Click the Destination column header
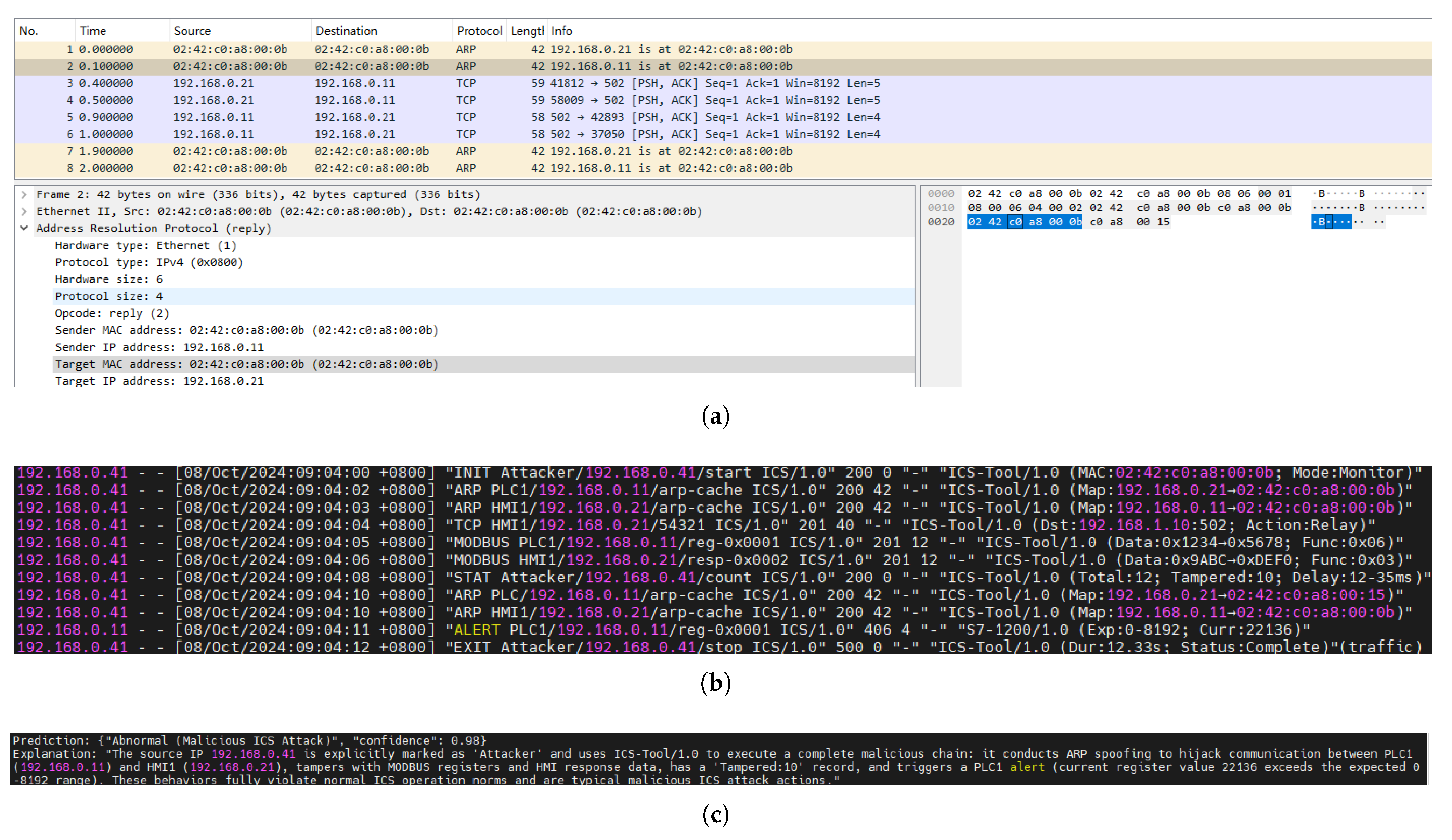The image size is (1452, 840). coord(346,31)
